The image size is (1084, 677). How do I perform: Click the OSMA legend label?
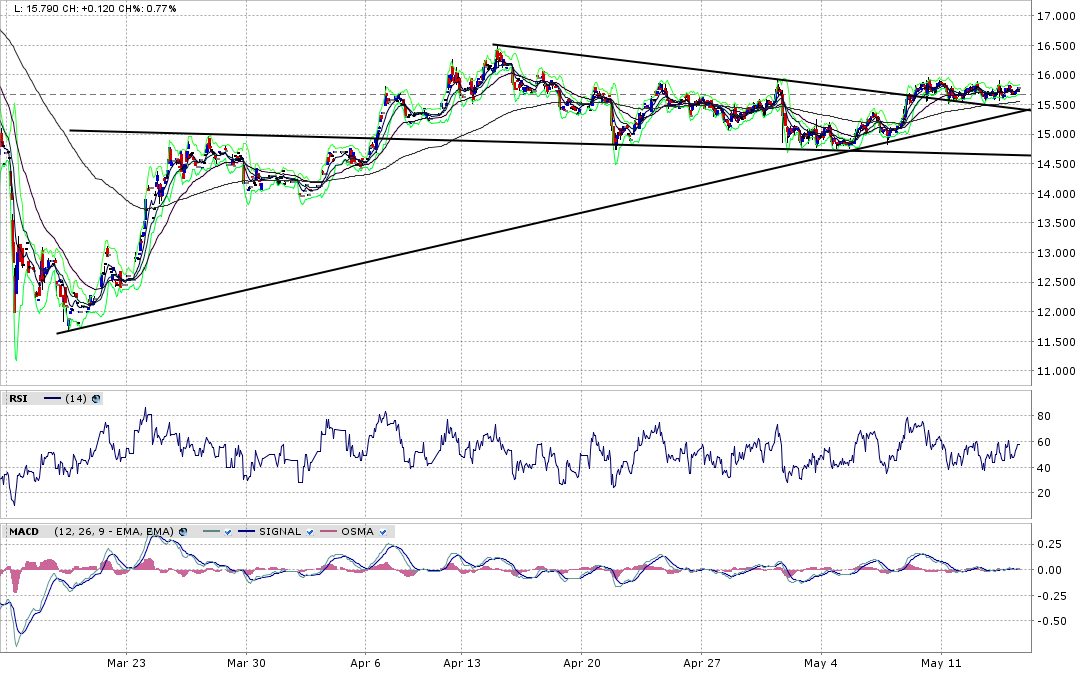358,532
